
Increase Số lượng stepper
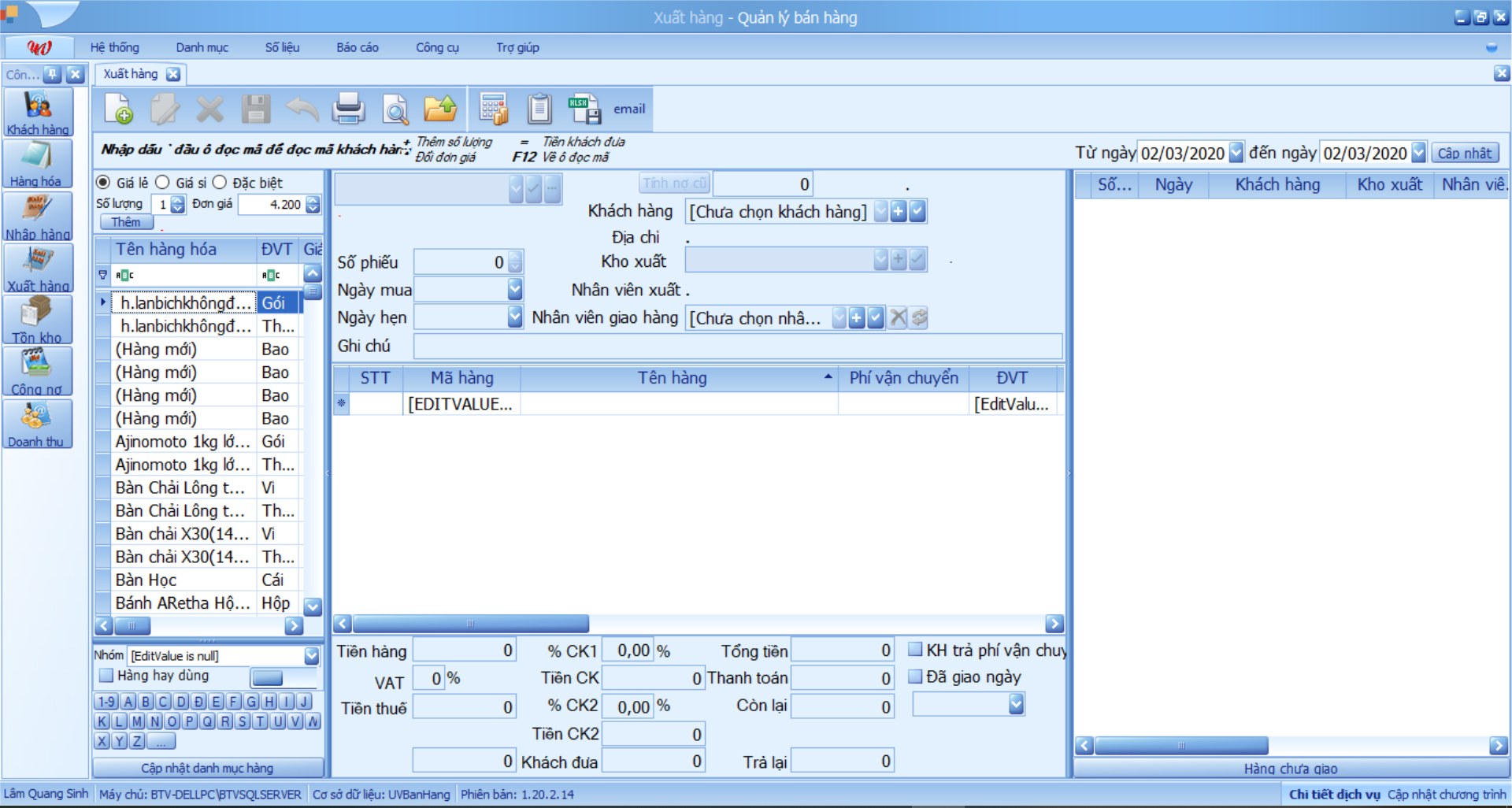point(178,200)
